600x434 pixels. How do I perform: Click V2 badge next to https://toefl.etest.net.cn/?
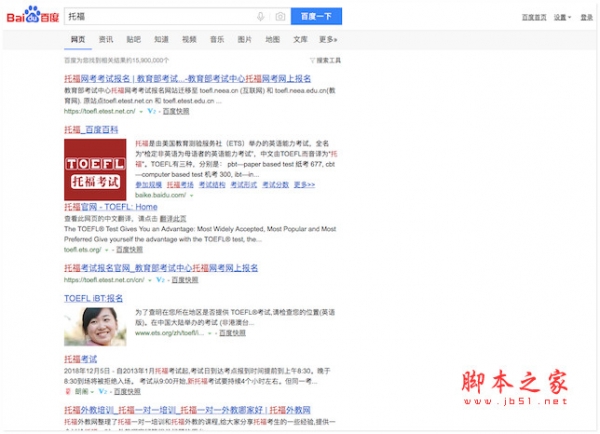click(152, 111)
